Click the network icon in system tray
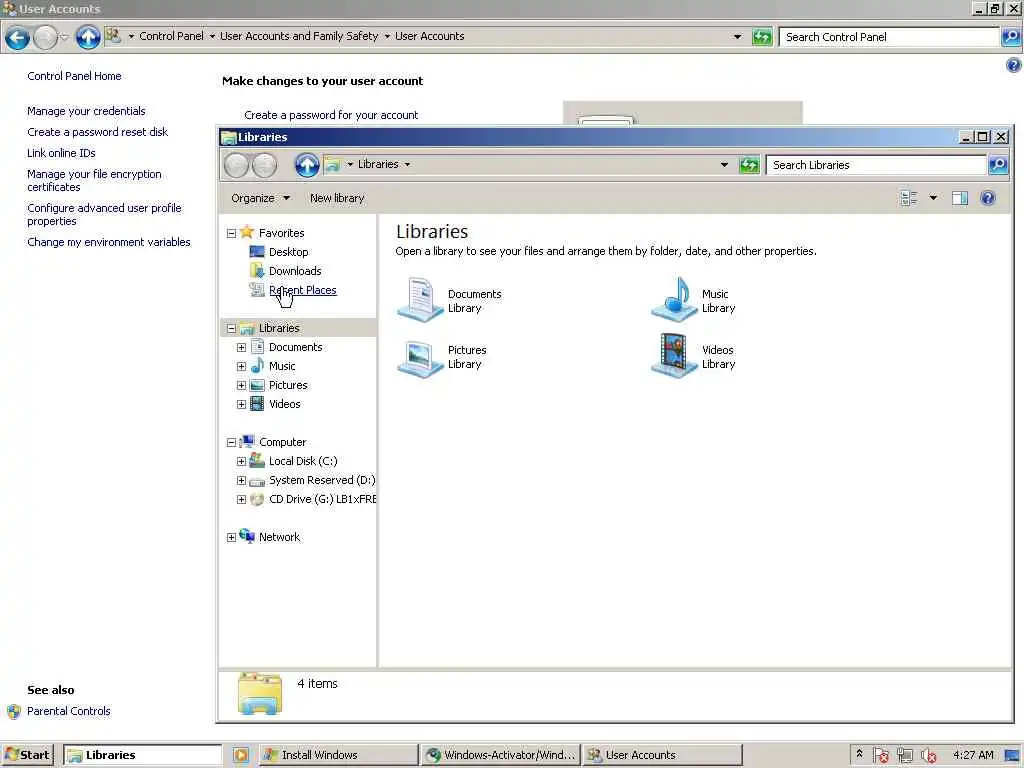 [x=904, y=756]
